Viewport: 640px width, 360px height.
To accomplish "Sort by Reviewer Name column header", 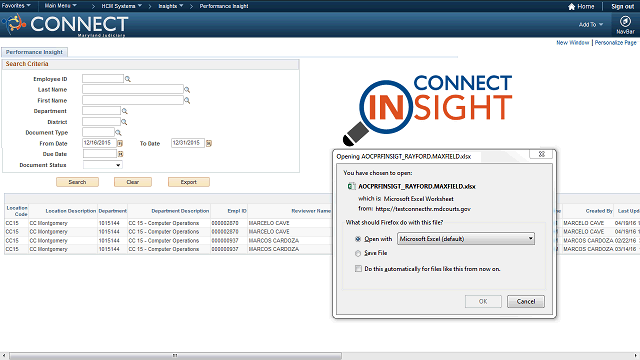I will pos(311,211).
